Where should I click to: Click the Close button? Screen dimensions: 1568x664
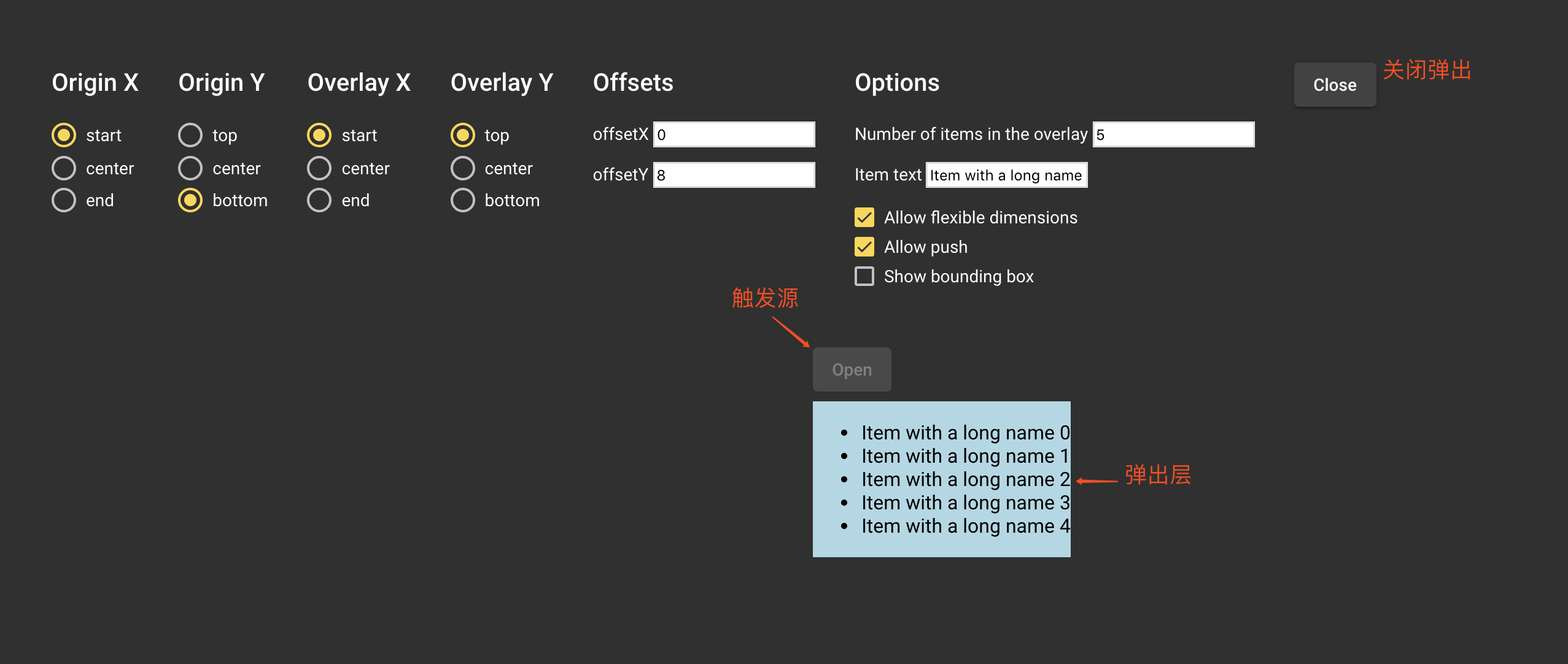(1334, 84)
